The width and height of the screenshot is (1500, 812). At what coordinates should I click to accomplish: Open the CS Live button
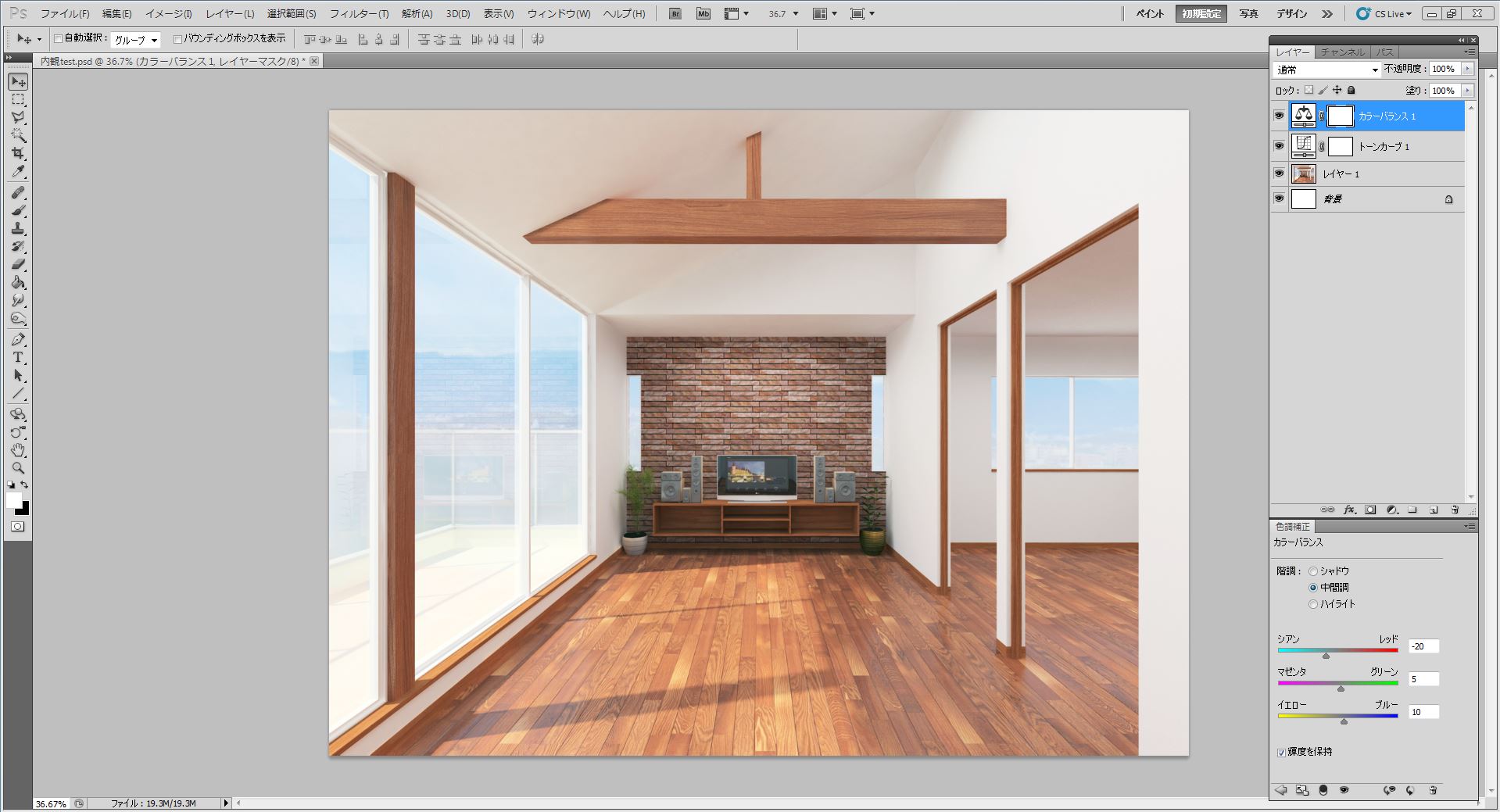[1384, 14]
